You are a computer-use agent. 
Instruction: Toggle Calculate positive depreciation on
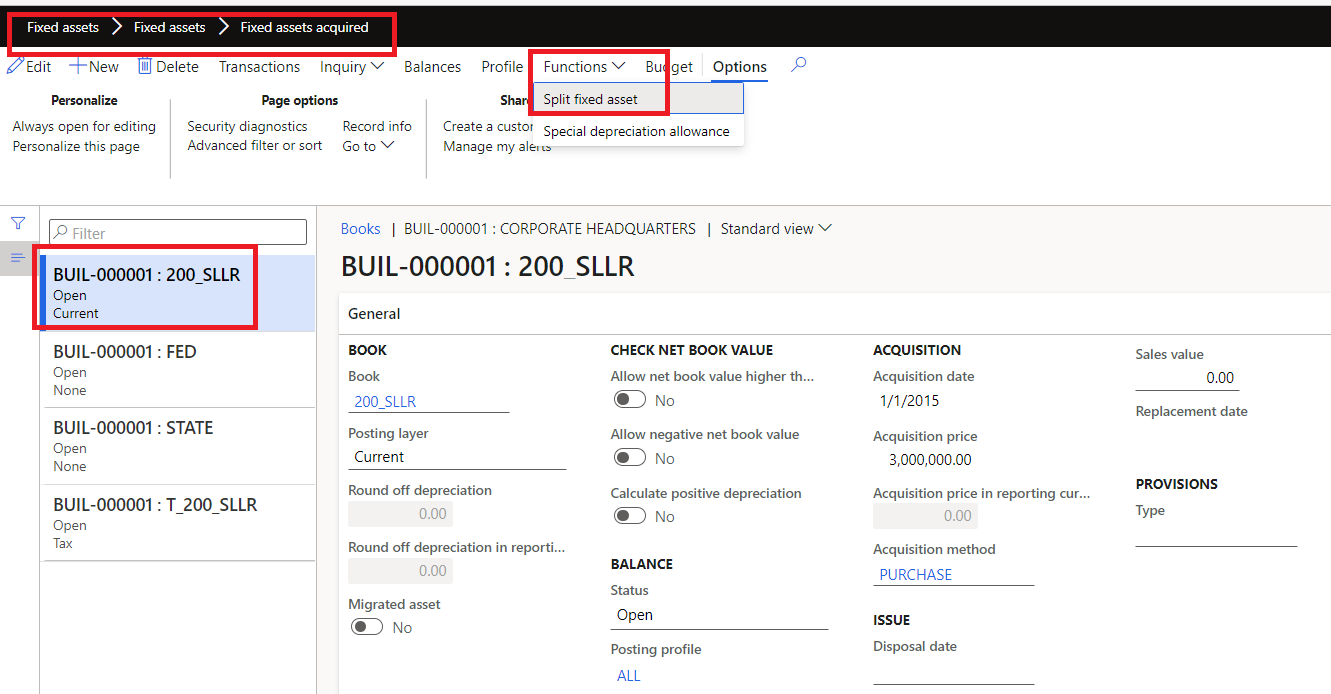(x=630, y=515)
